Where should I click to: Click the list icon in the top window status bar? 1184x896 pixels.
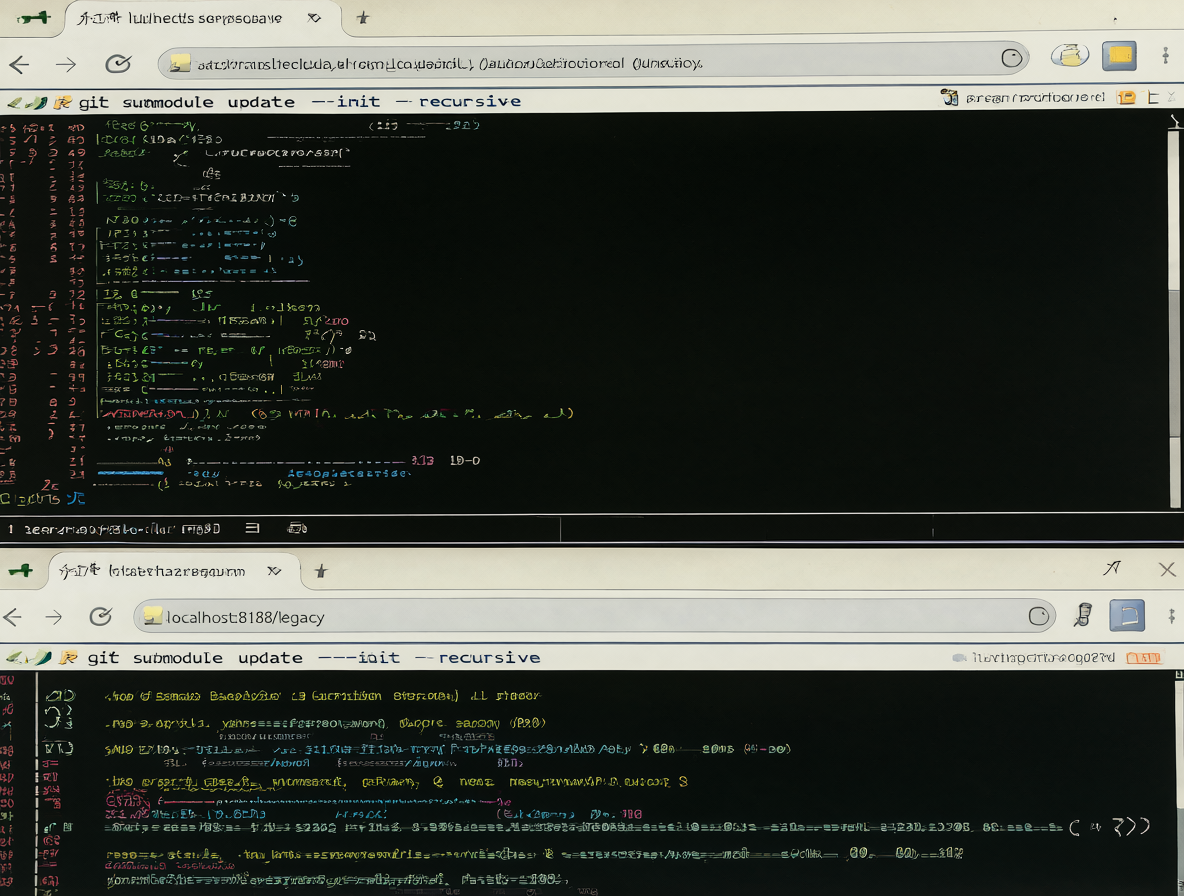pos(252,528)
